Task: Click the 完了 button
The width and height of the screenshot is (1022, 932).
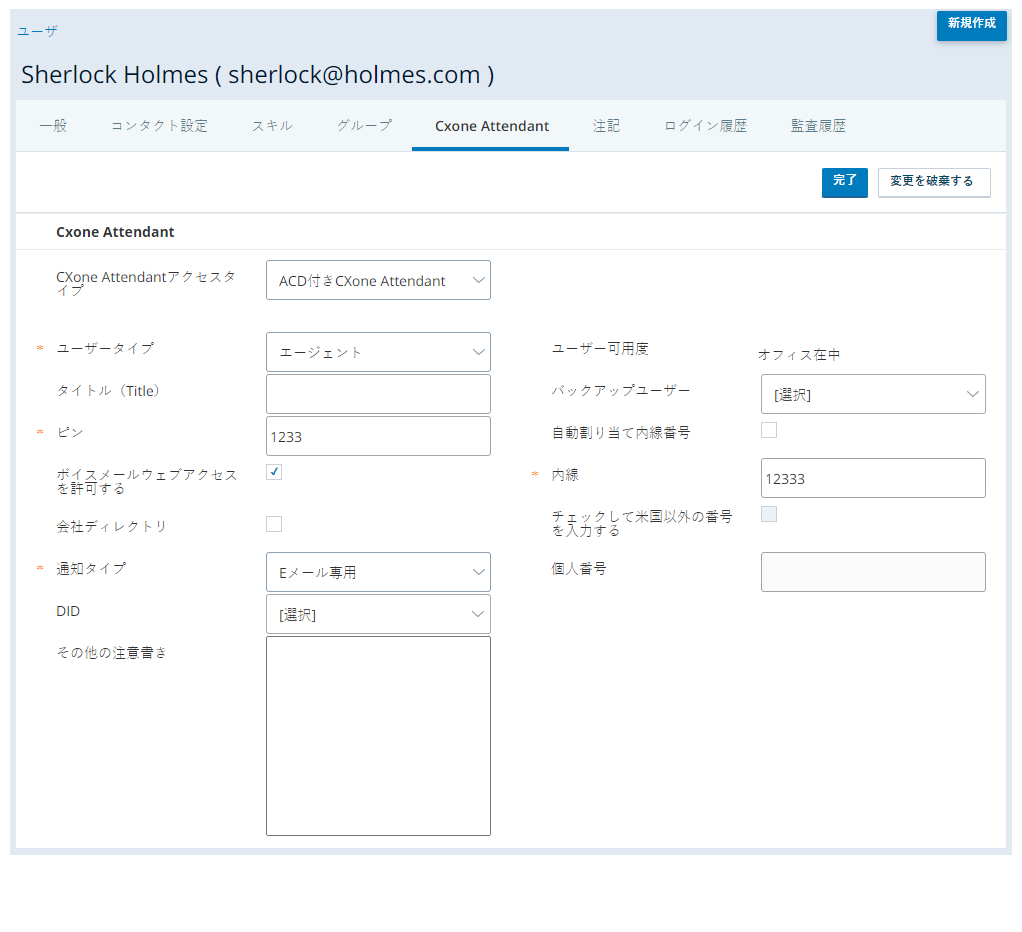Action: (x=844, y=182)
